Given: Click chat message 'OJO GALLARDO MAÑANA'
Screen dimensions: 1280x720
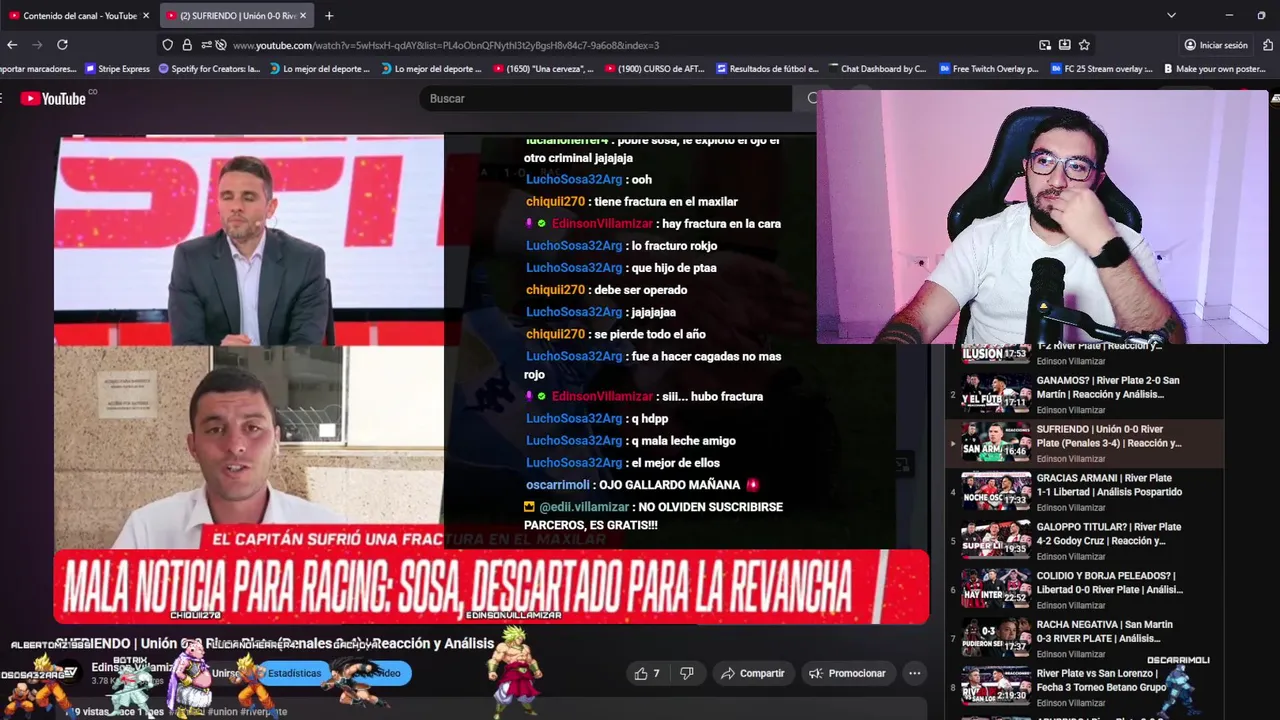Looking at the screenshot, I should pyautogui.click(x=642, y=485).
